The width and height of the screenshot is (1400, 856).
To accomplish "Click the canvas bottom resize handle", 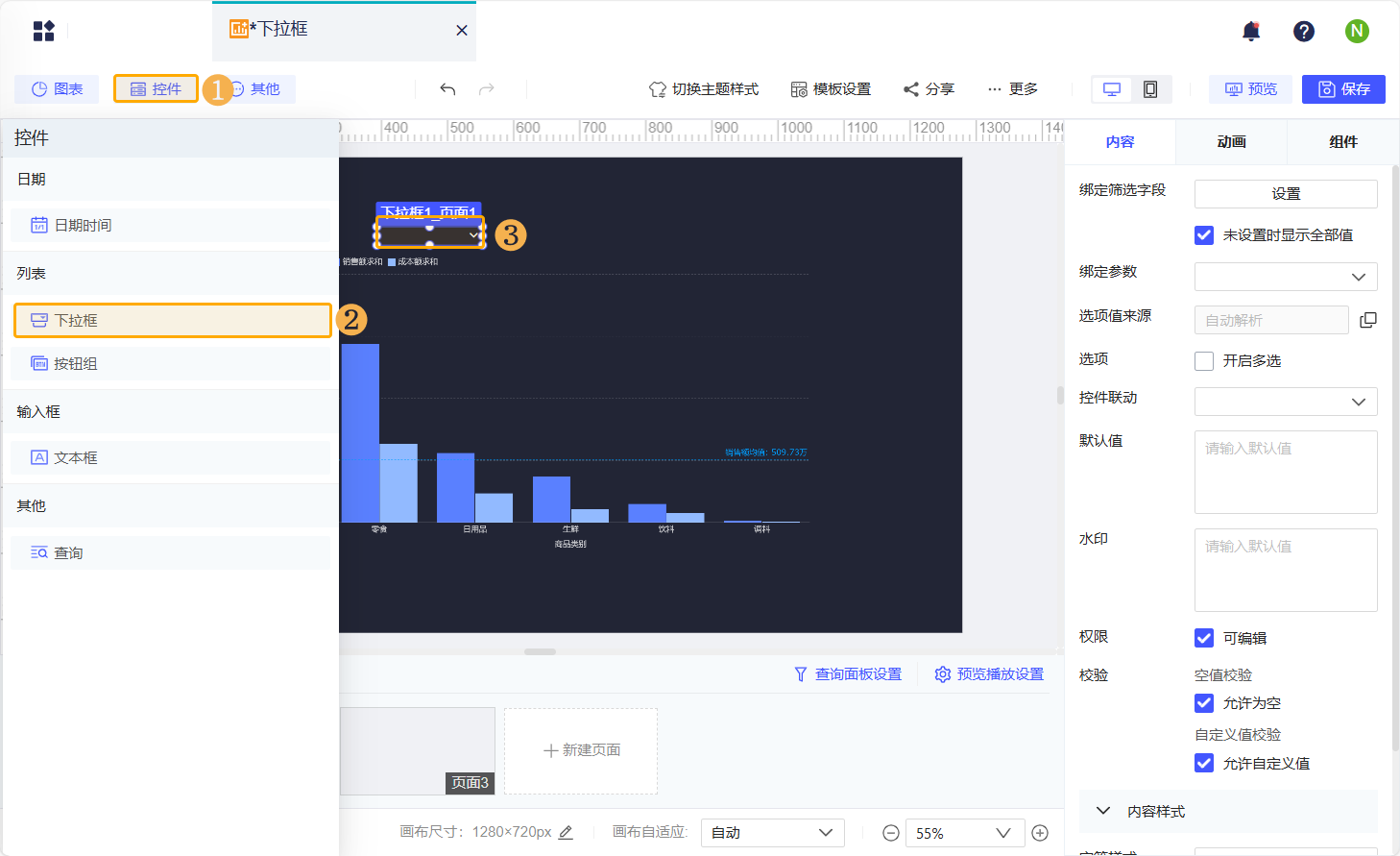I will pyautogui.click(x=540, y=651).
